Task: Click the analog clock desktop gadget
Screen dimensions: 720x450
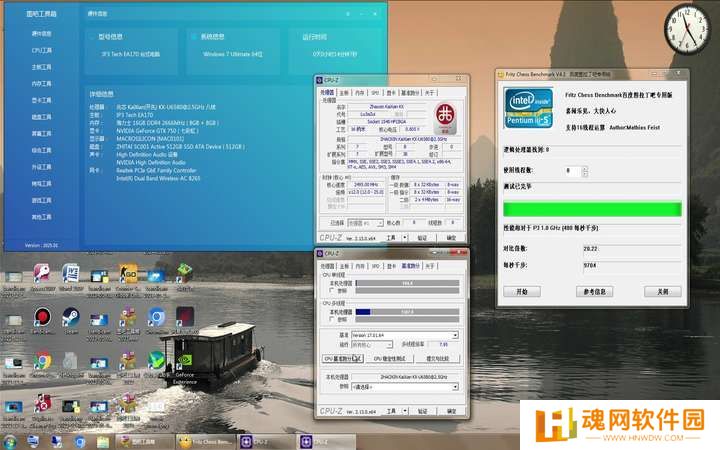Action: click(687, 28)
